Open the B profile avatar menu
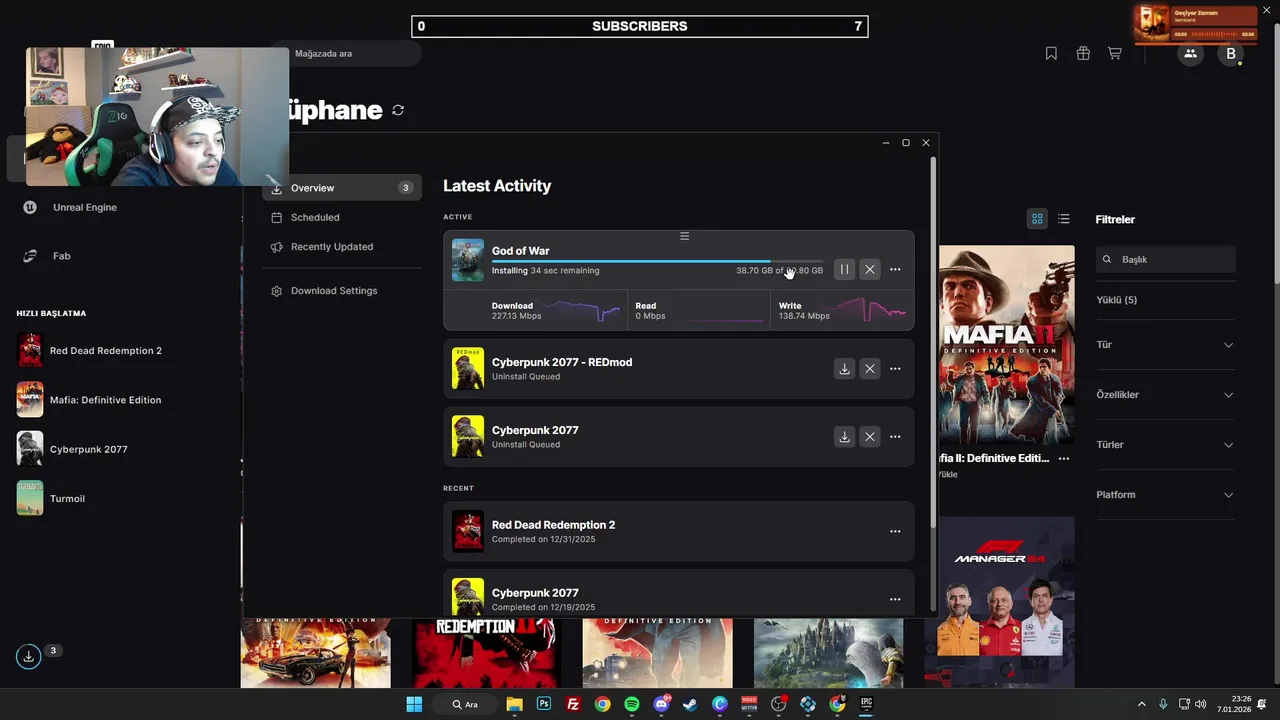Screen dimensions: 1280x720 tap(1231, 54)
